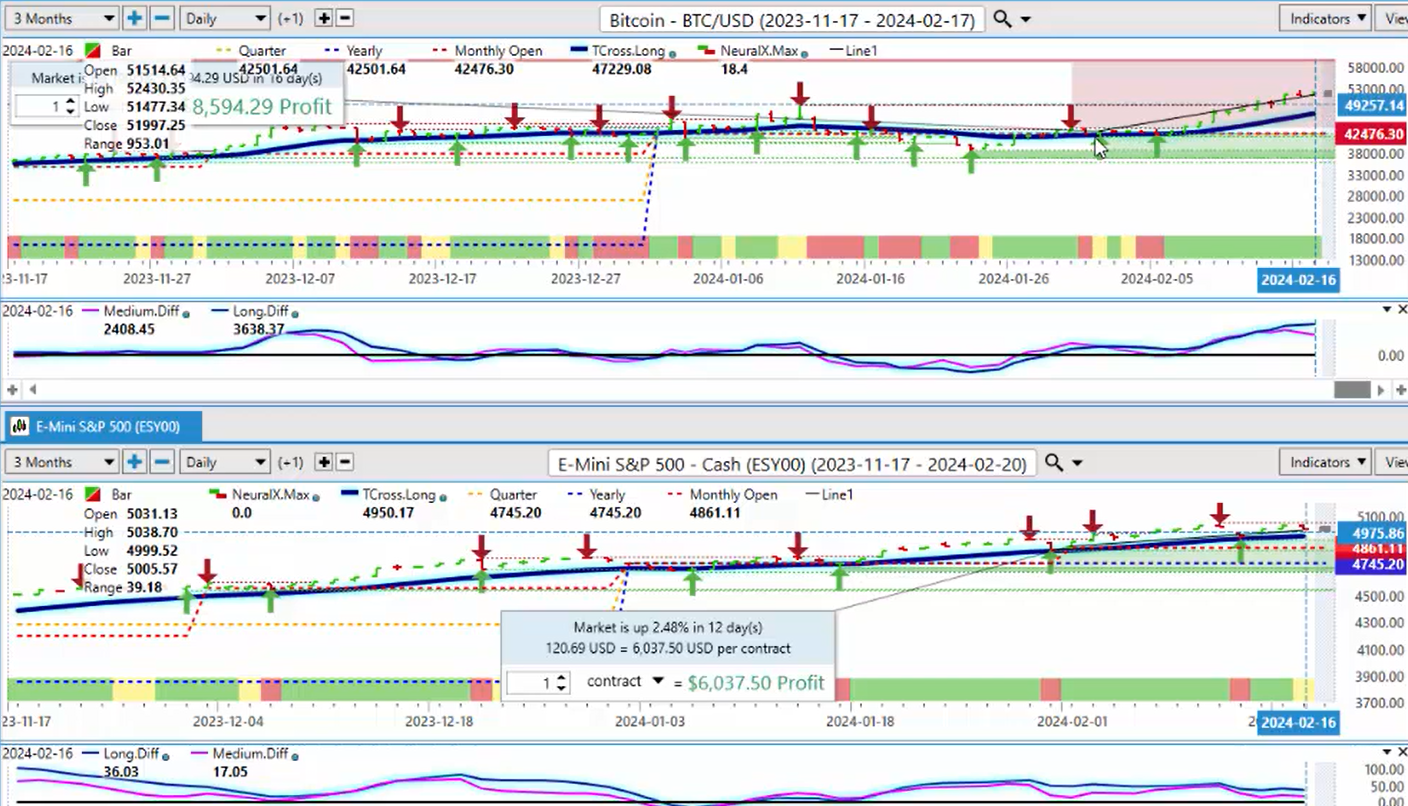Click NeuralX.Max label in Bitcoin legend

point(757,50)
